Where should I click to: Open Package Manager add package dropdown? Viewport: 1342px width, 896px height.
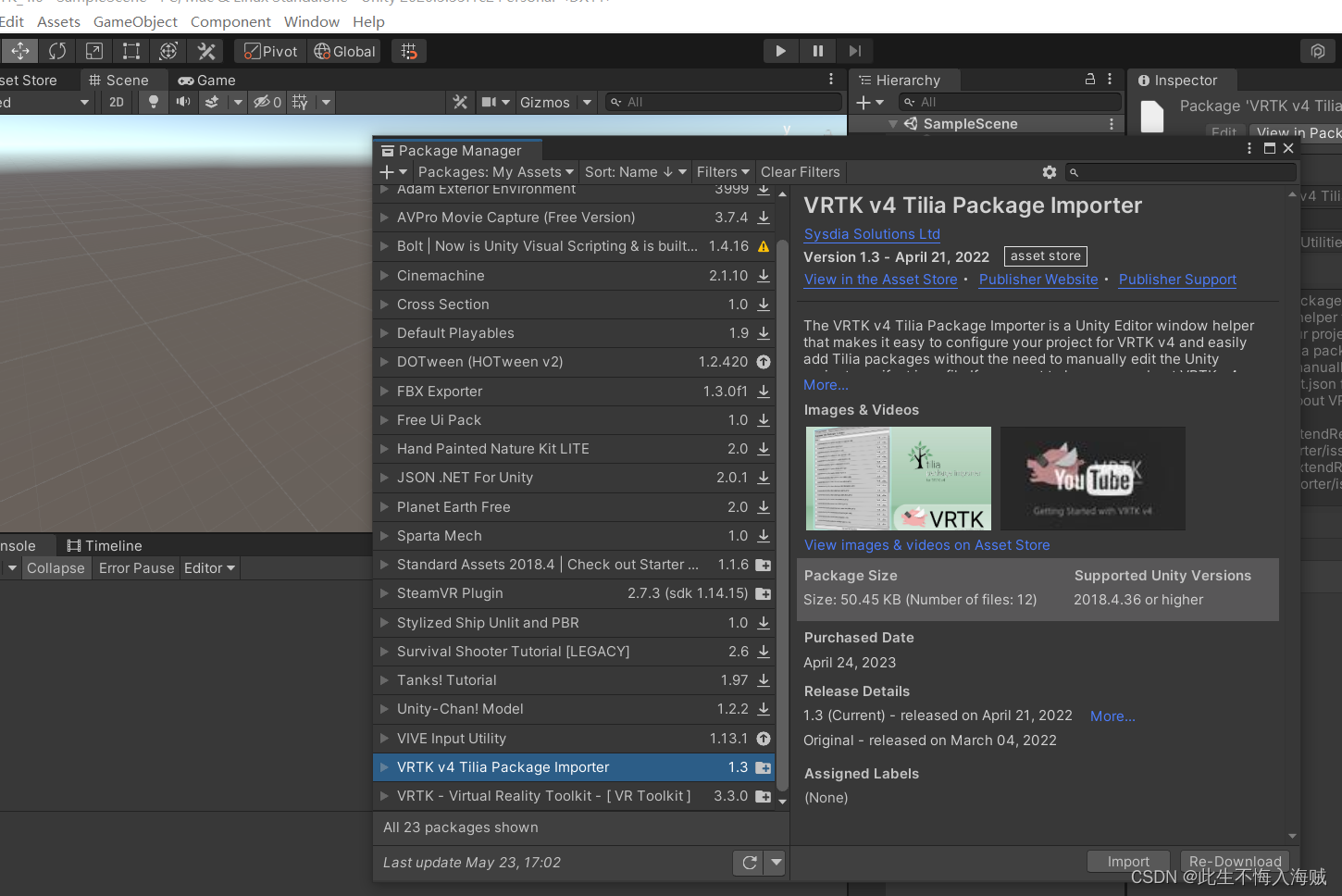[393, 172]
